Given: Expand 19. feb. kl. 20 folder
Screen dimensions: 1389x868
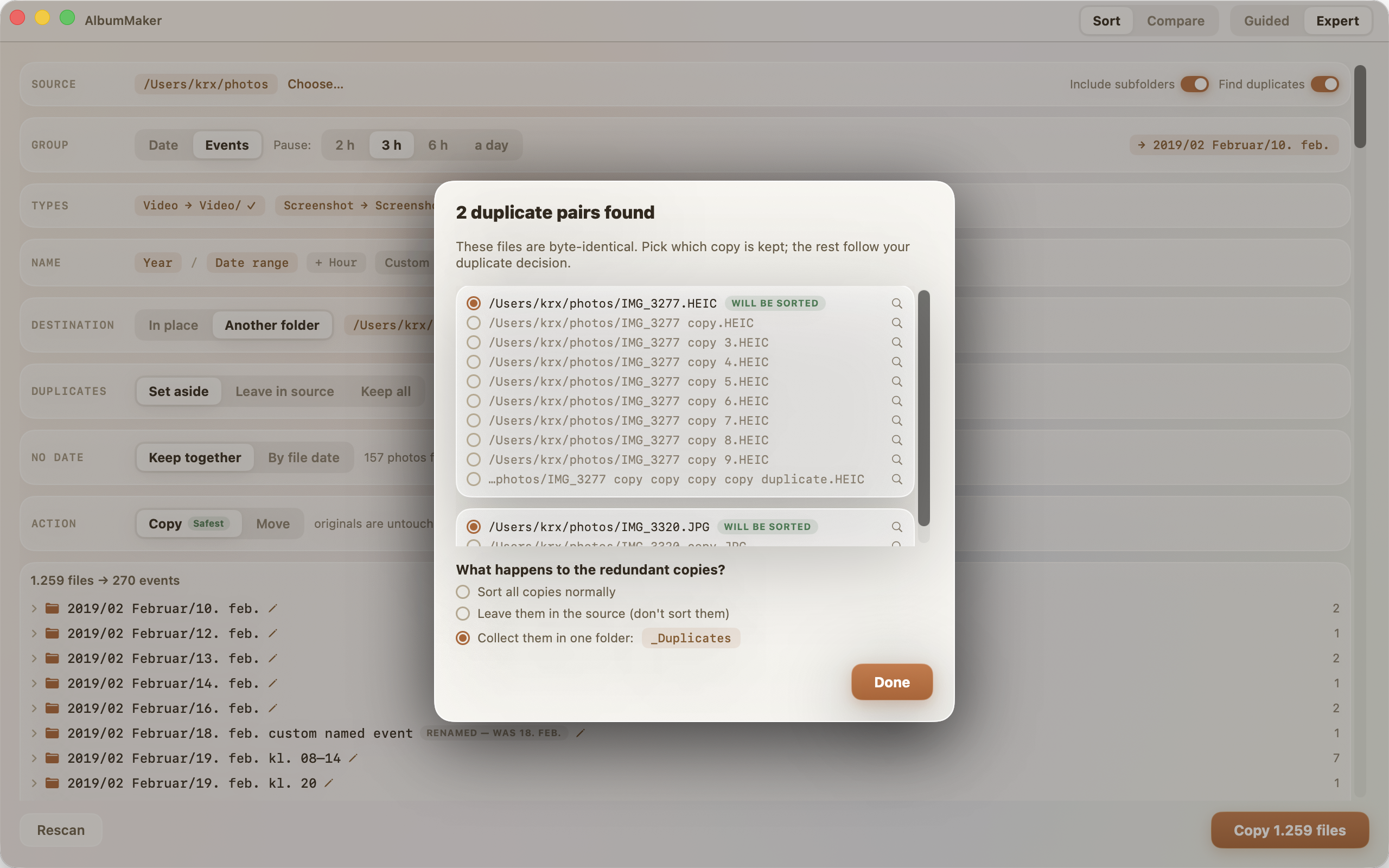Looking at the screenshot, I should (34, 782).
